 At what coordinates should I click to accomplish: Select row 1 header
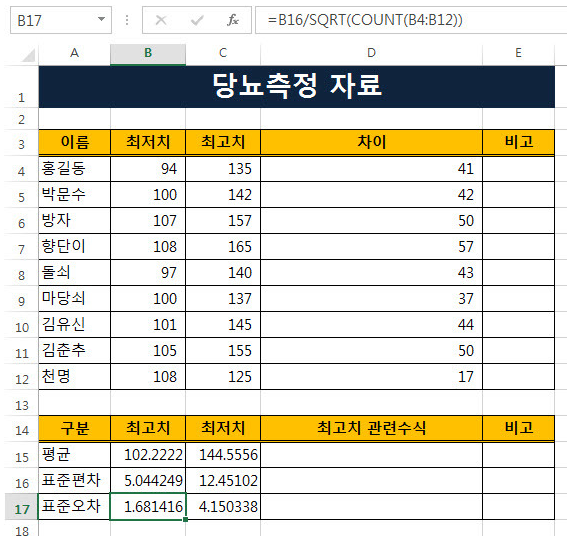pyautogui.click(x=21, y=87)
